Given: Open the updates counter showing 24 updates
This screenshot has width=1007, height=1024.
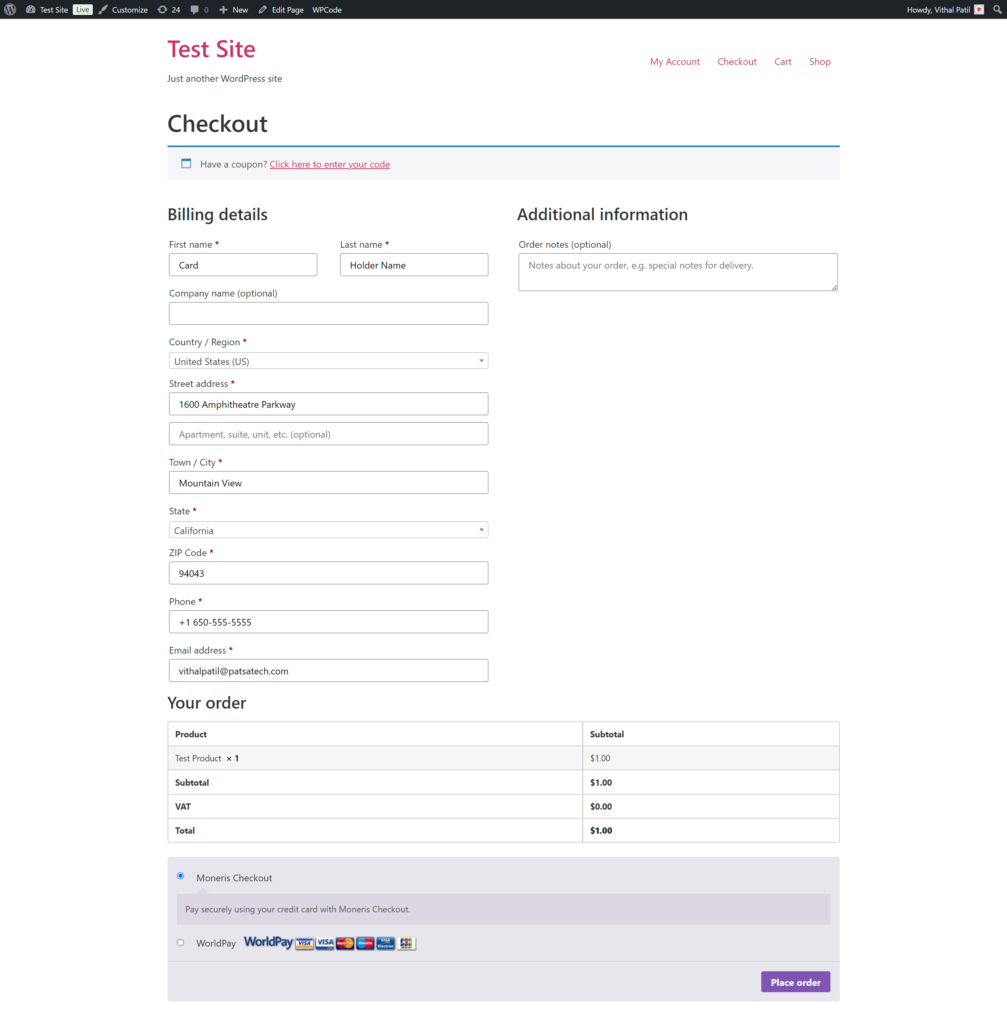Looking at the screenshot, I should click(x=166, y=9).
